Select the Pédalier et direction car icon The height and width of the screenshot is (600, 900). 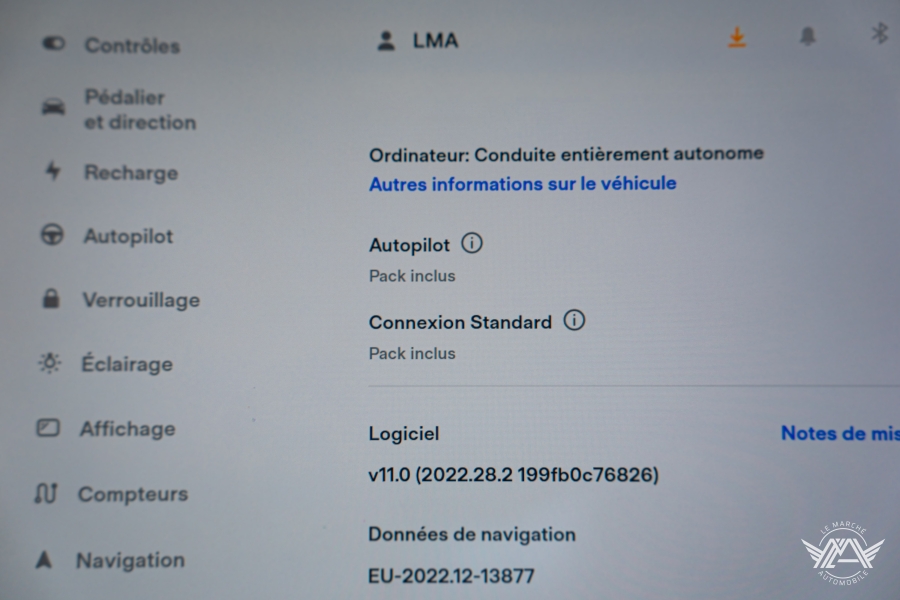pyautogui.click(x=53, y=107)
